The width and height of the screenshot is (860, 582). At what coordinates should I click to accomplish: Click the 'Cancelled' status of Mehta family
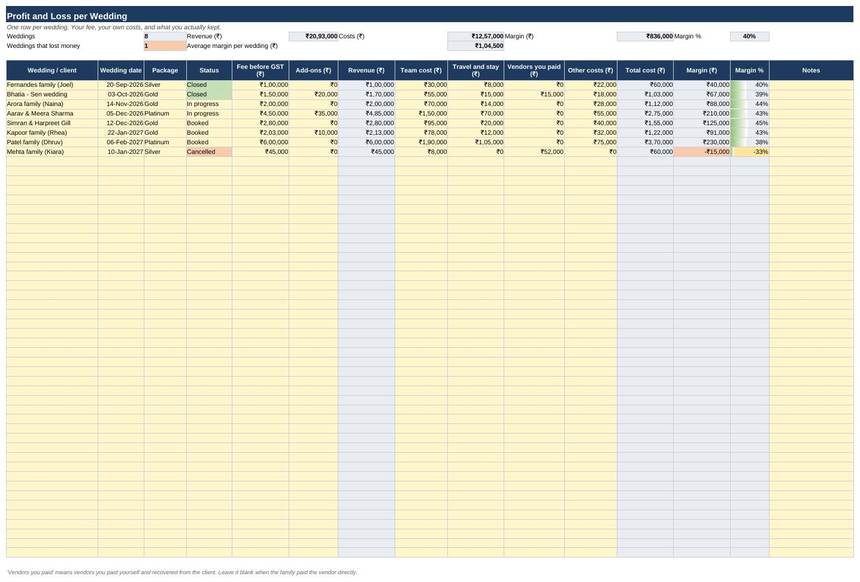(x=209, y=151)
